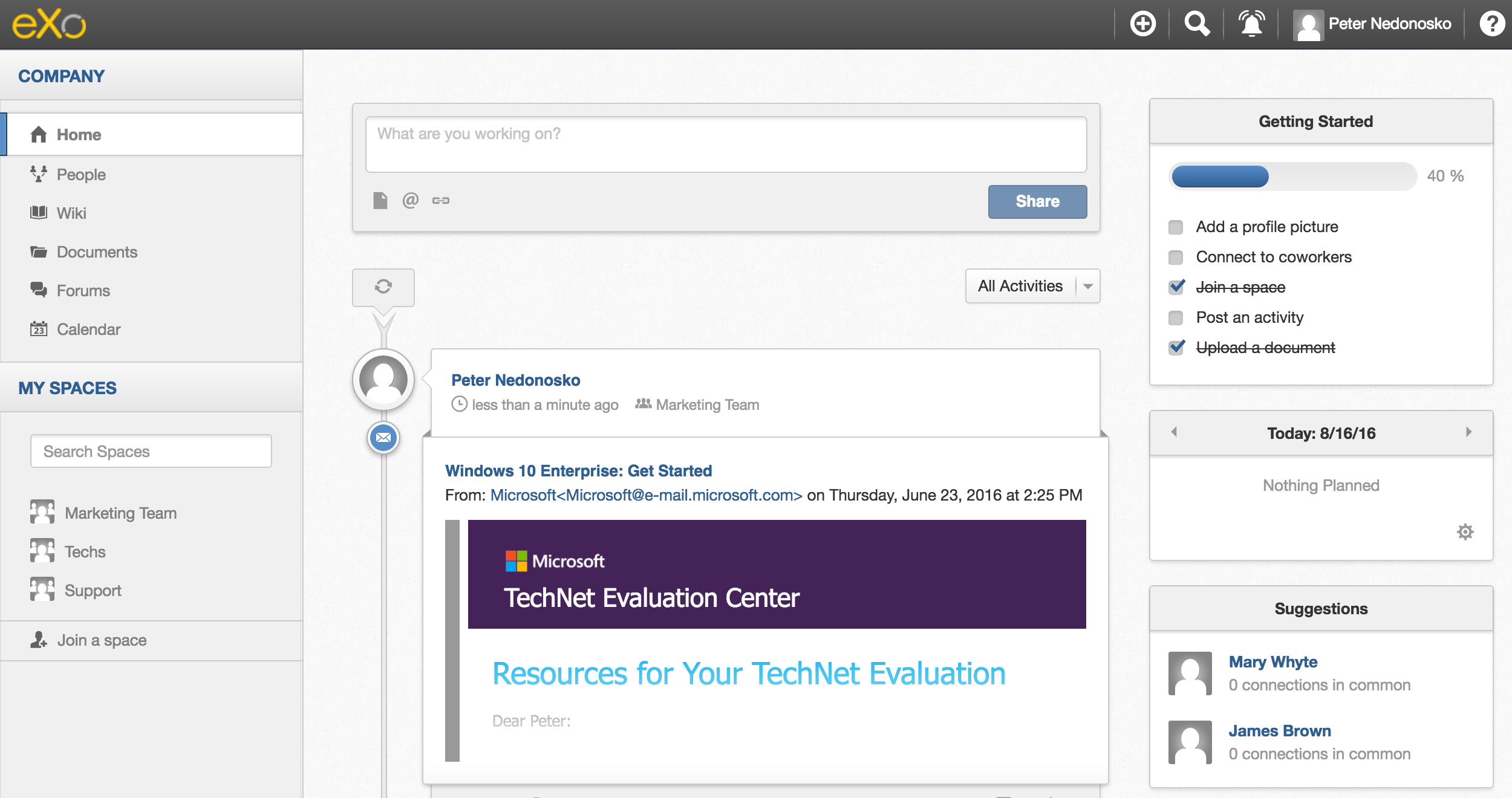Click the eXo logo
The image size is (1512, 798).
[x=49, y=24]
